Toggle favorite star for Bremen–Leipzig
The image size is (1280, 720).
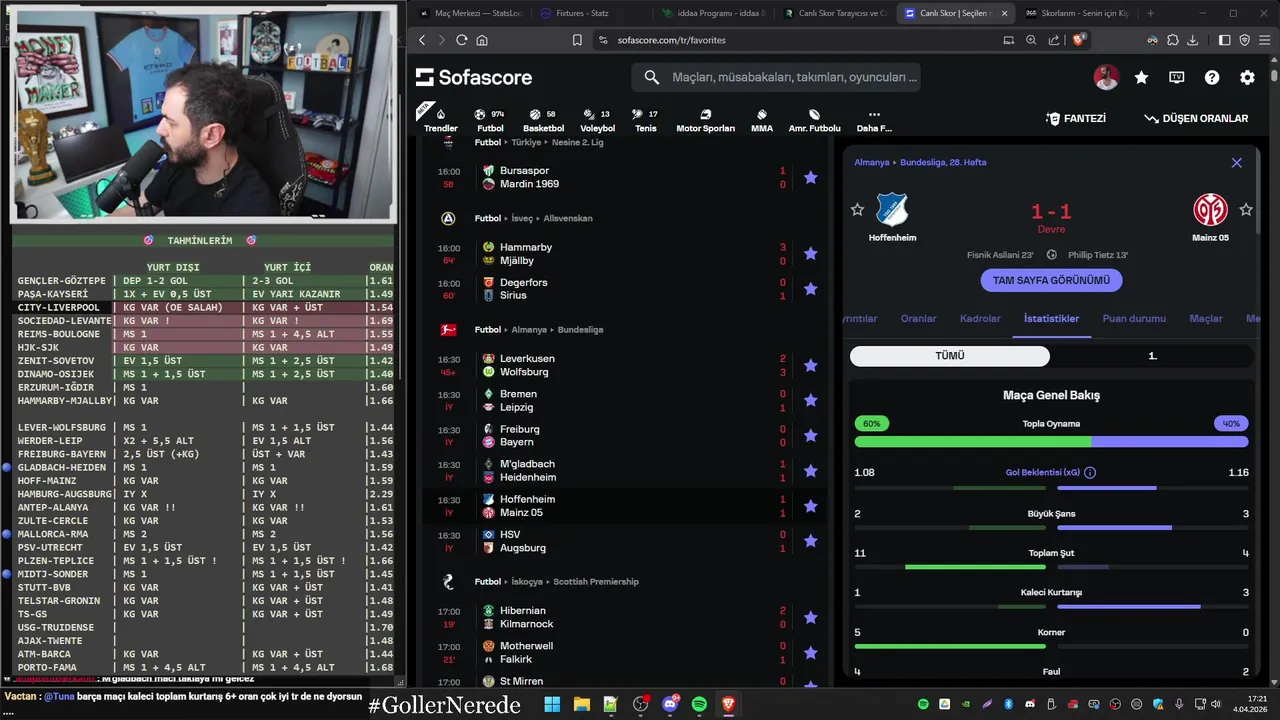coord(811,401)
